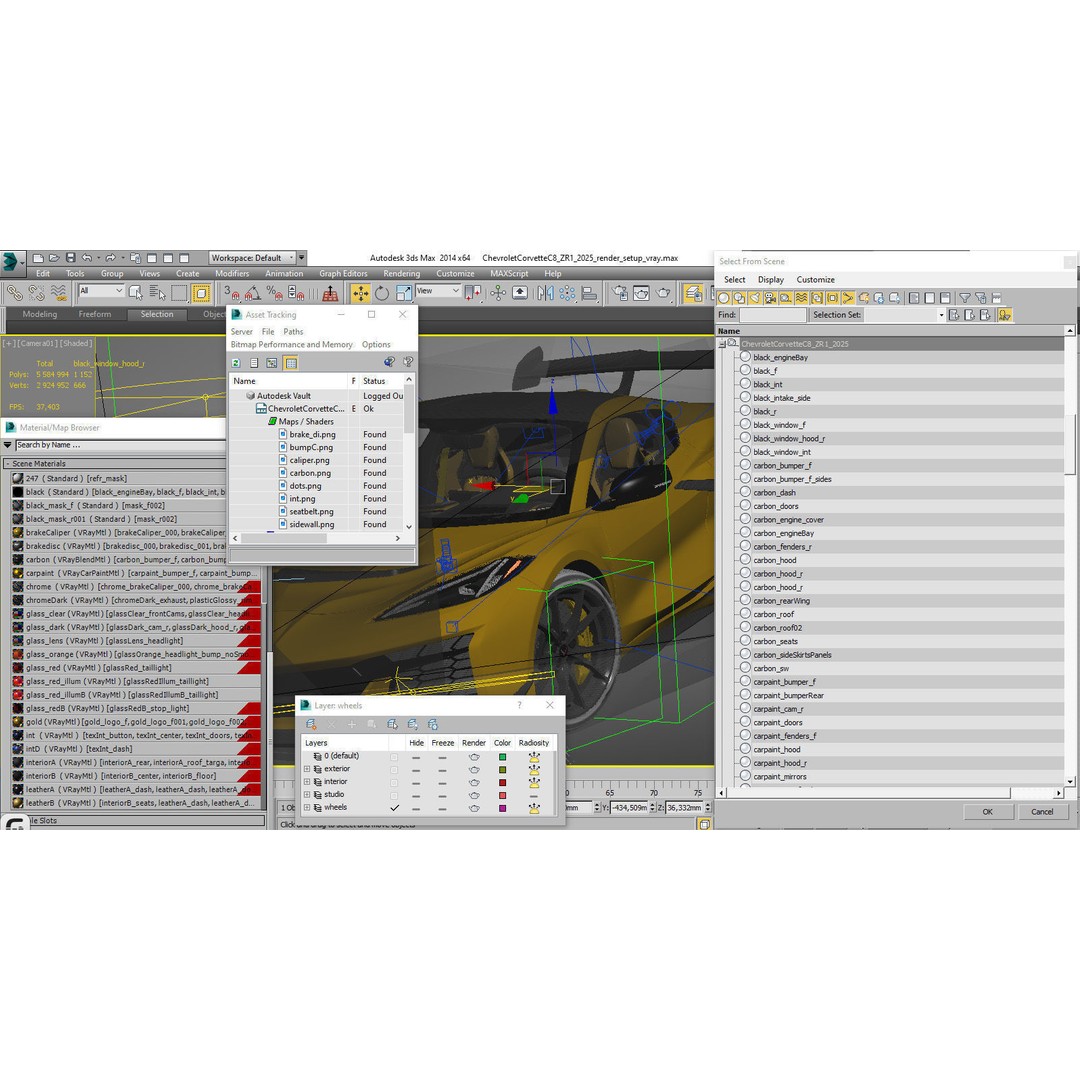Click the Open File folder icon
Screen dimensions: 1080x1080
(54, 258)
